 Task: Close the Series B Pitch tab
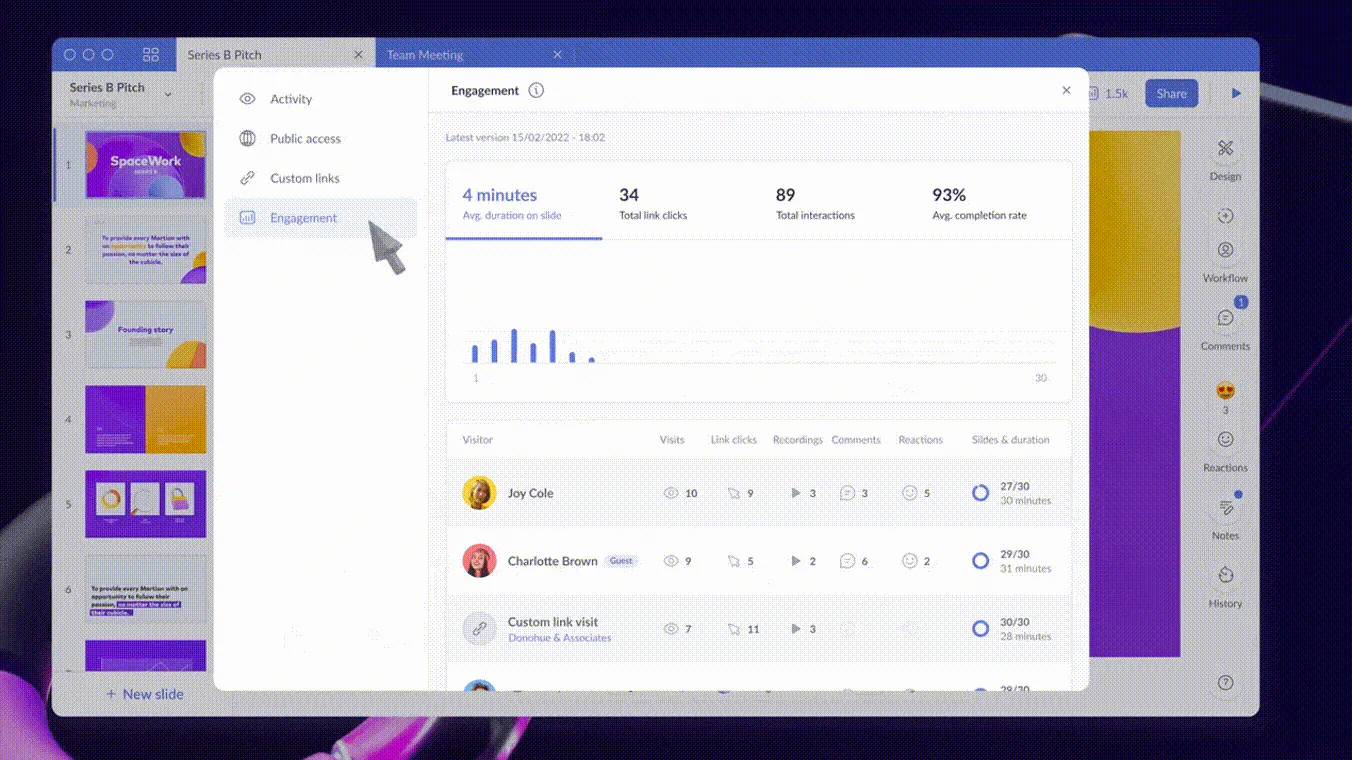pos(358,55)
